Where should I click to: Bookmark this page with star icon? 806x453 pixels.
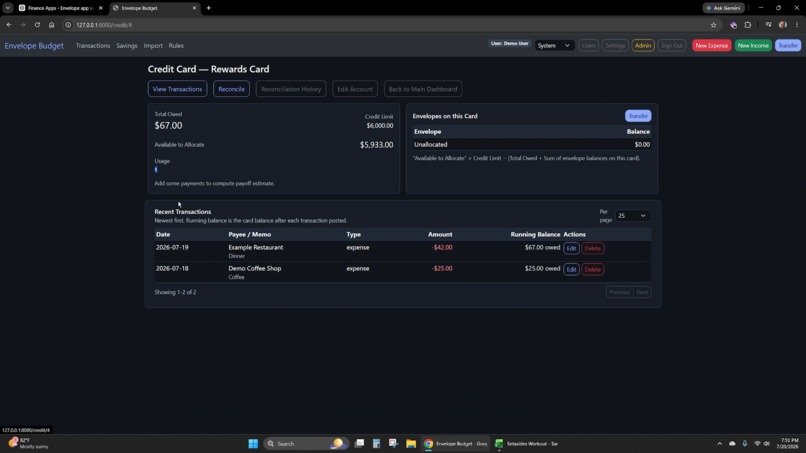[713, 25]
